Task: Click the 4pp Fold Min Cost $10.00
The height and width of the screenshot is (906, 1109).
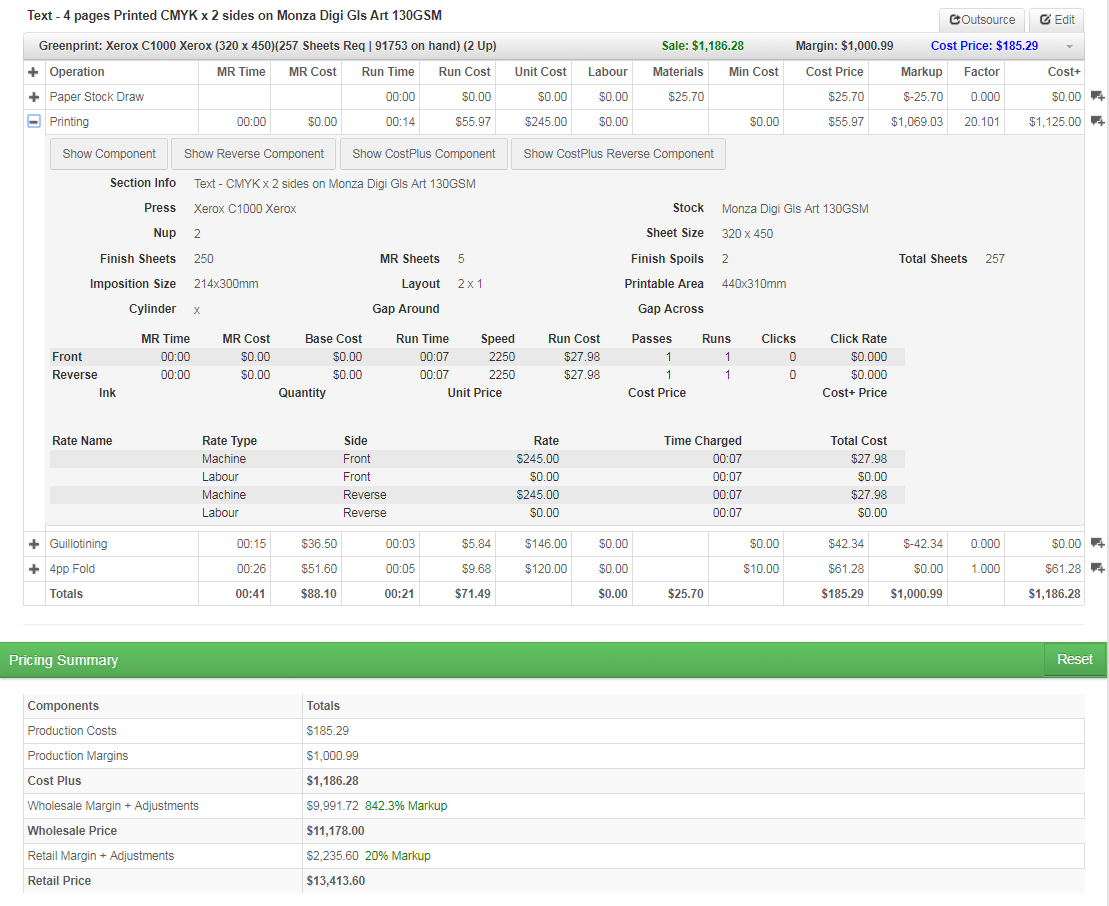Action: 761,569
